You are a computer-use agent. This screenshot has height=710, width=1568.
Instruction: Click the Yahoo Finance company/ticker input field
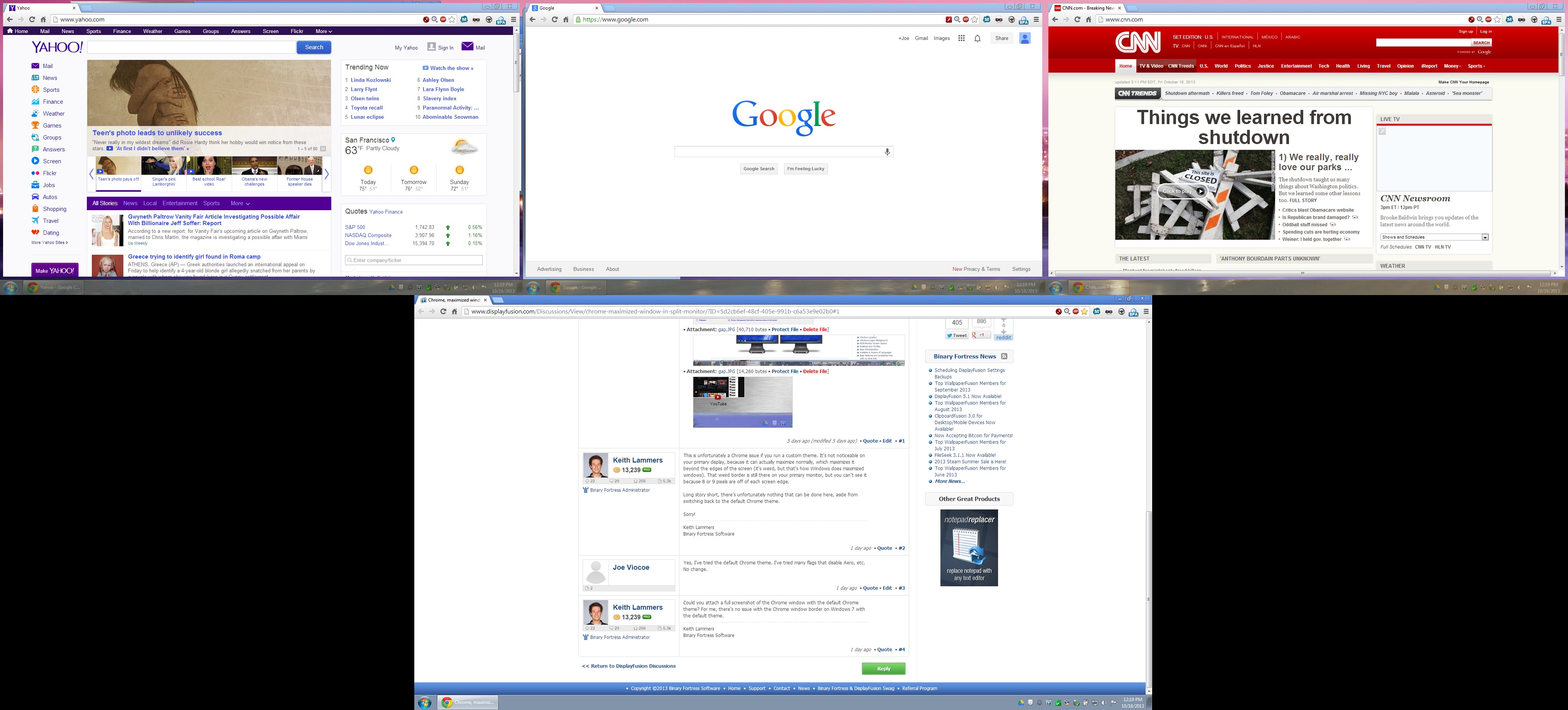[414, 260]
